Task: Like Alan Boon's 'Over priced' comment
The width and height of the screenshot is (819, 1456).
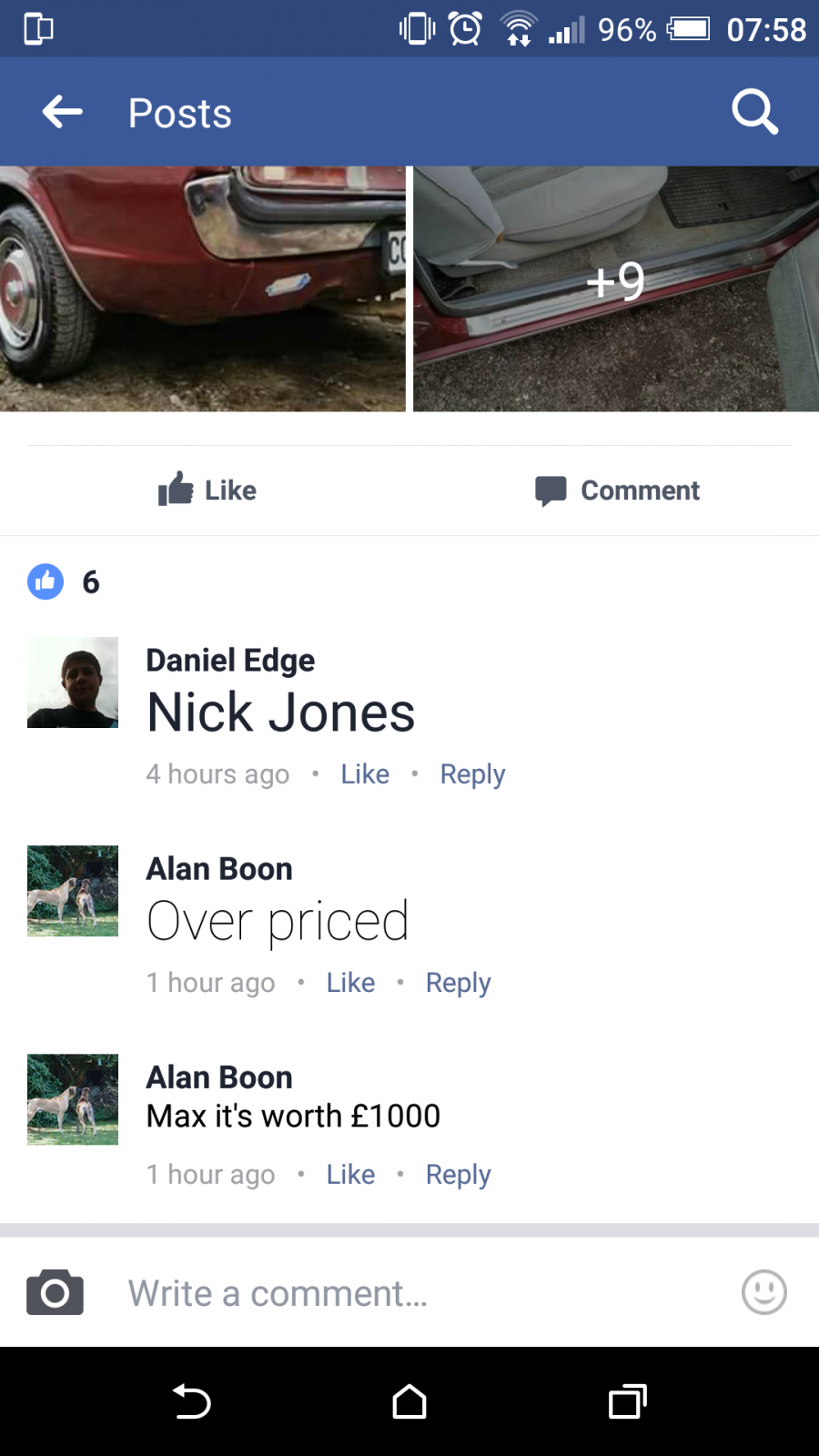Action: pos(350,983)
